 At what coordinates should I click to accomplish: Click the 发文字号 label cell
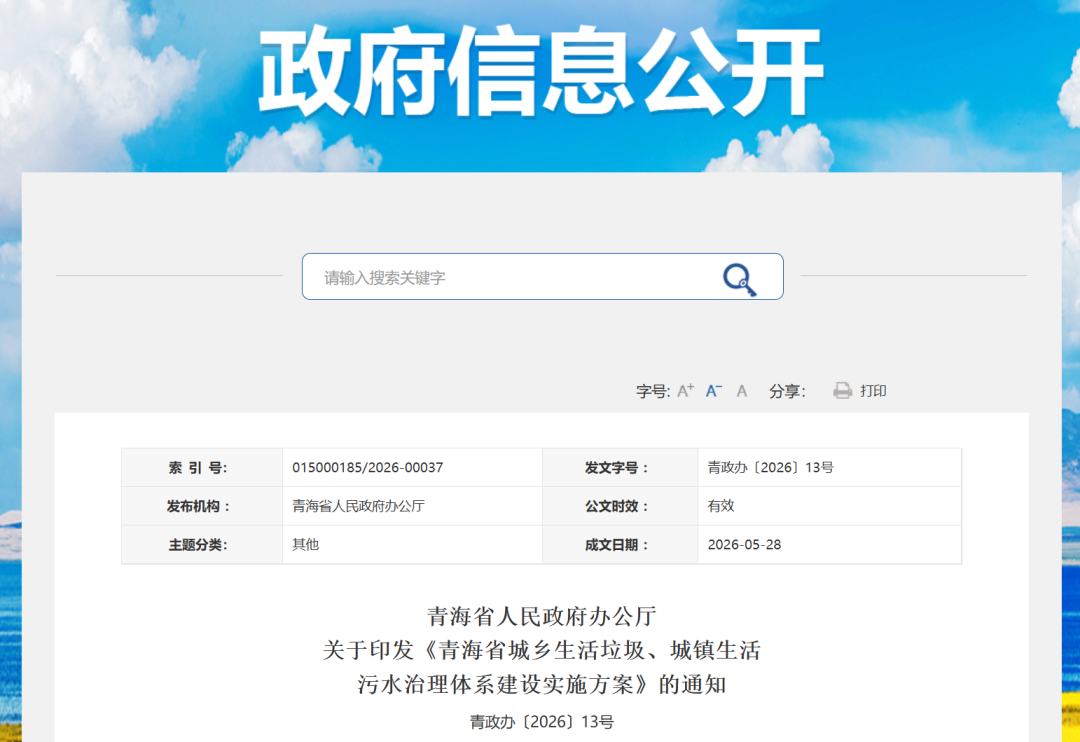620,468
